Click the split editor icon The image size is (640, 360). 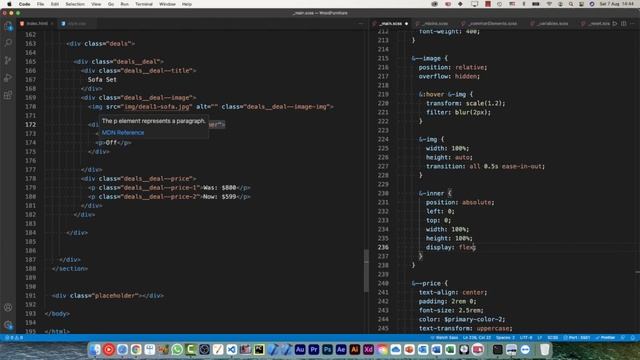click(624, 24)
